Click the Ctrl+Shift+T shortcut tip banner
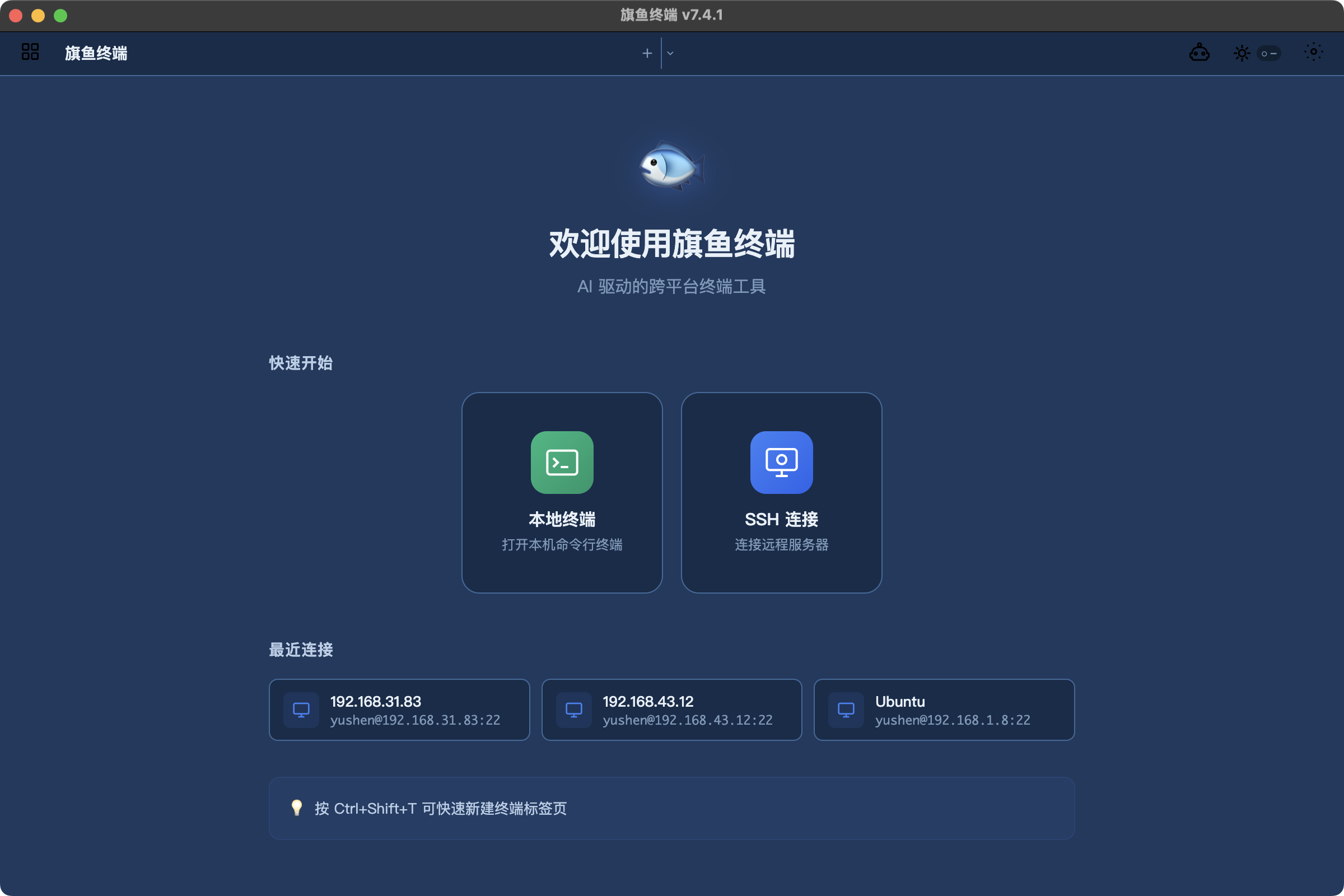The width and height of the screenshot is (1344, 896). pyautogui.click(x=672, y=809)
